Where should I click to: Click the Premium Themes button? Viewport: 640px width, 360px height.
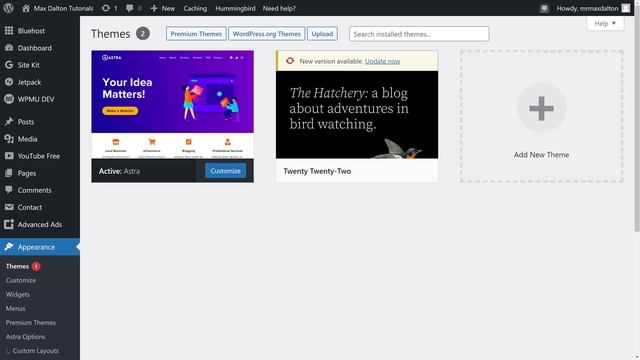196,34
